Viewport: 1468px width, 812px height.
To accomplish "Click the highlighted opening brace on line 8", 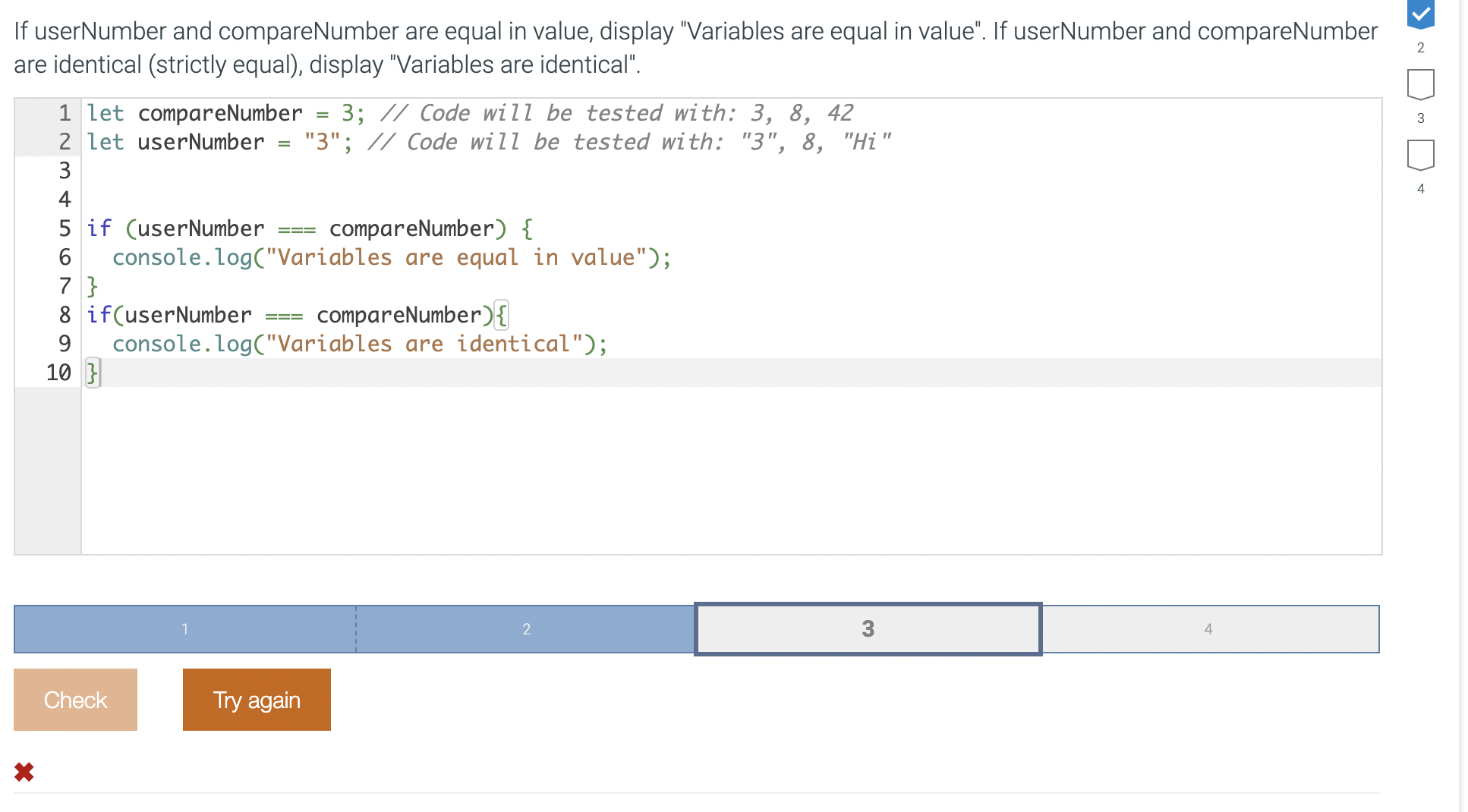I will click(502, 314).
